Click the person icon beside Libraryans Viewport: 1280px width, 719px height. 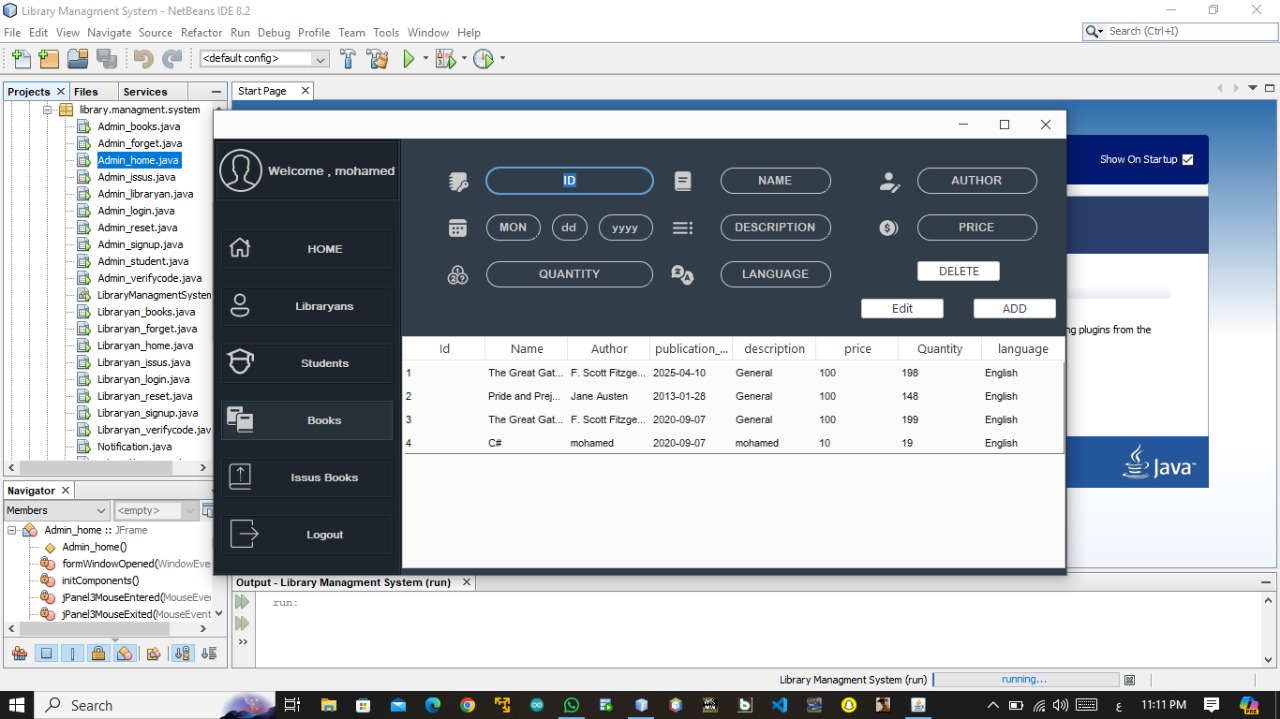pos(240,305)
